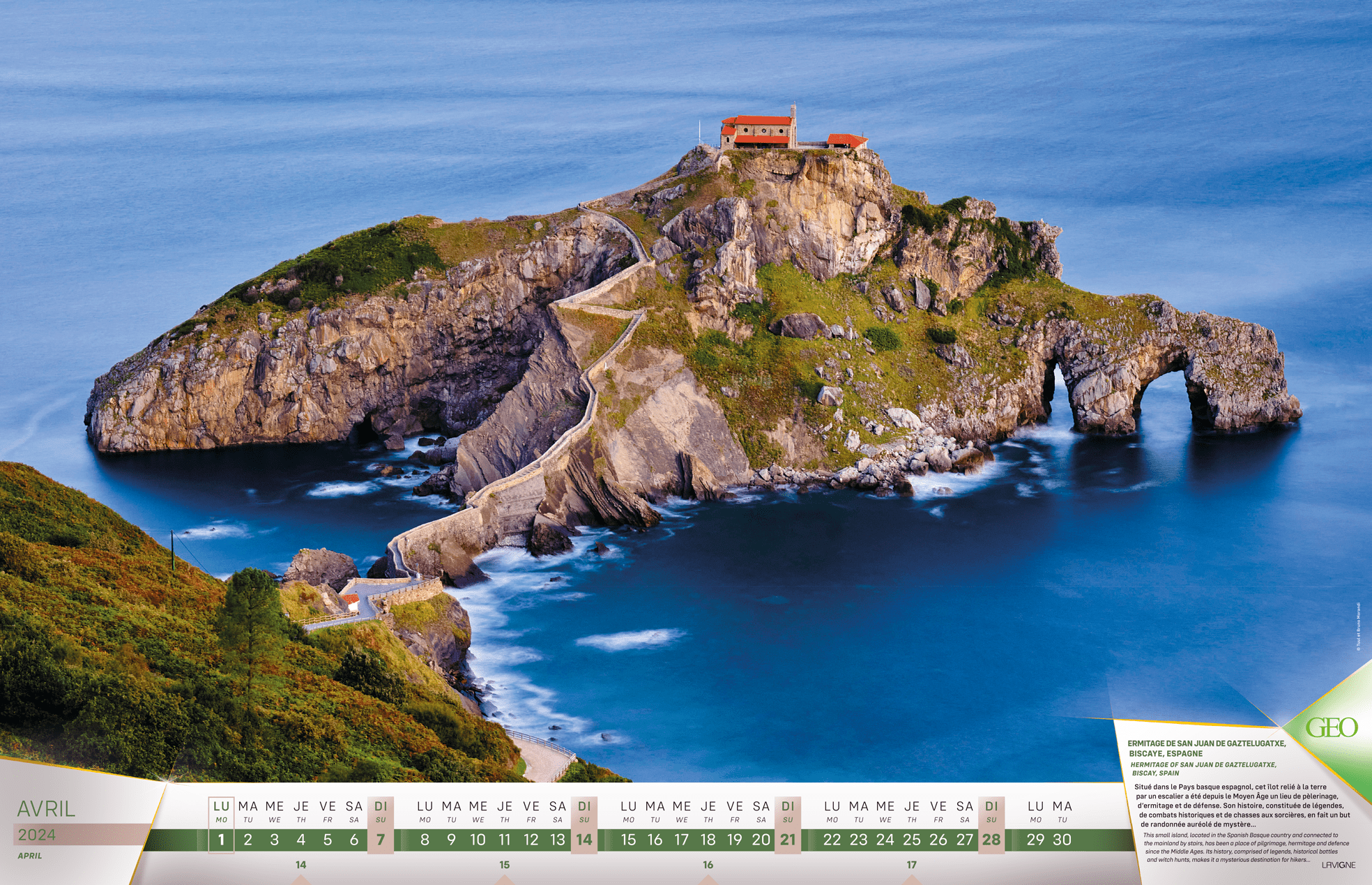Pick Sunday 21 on the calendar

pos(788,840)
